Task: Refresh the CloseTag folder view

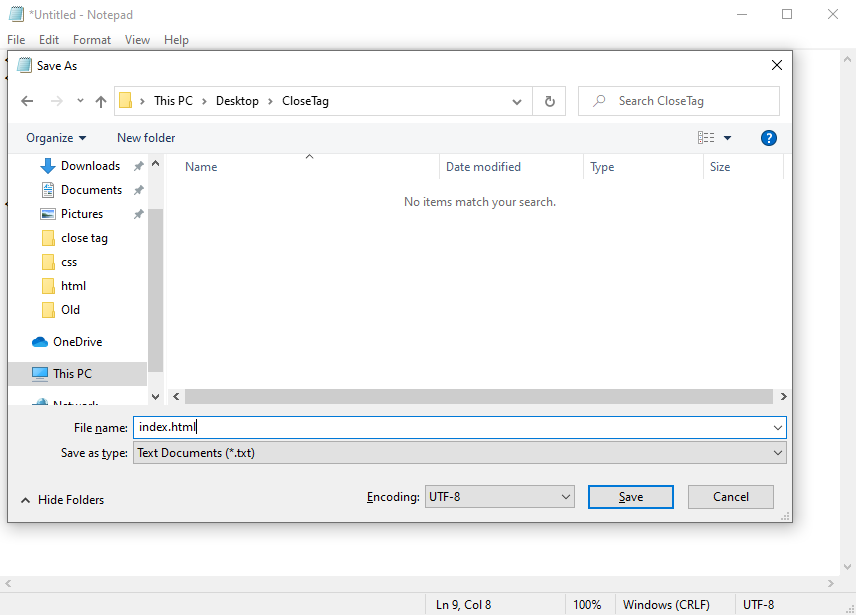Action: pyautogui.click(x=549, y=101)
